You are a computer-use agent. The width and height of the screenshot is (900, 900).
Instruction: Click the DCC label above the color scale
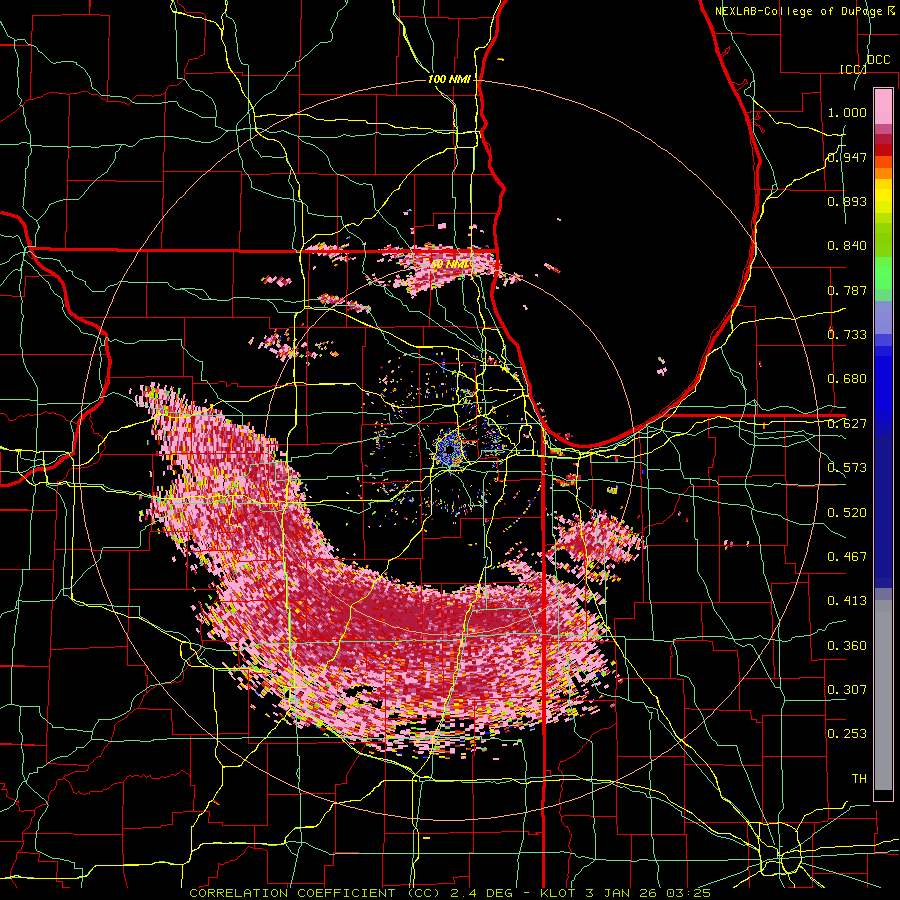pyautogui.click(x=878, y=60)
